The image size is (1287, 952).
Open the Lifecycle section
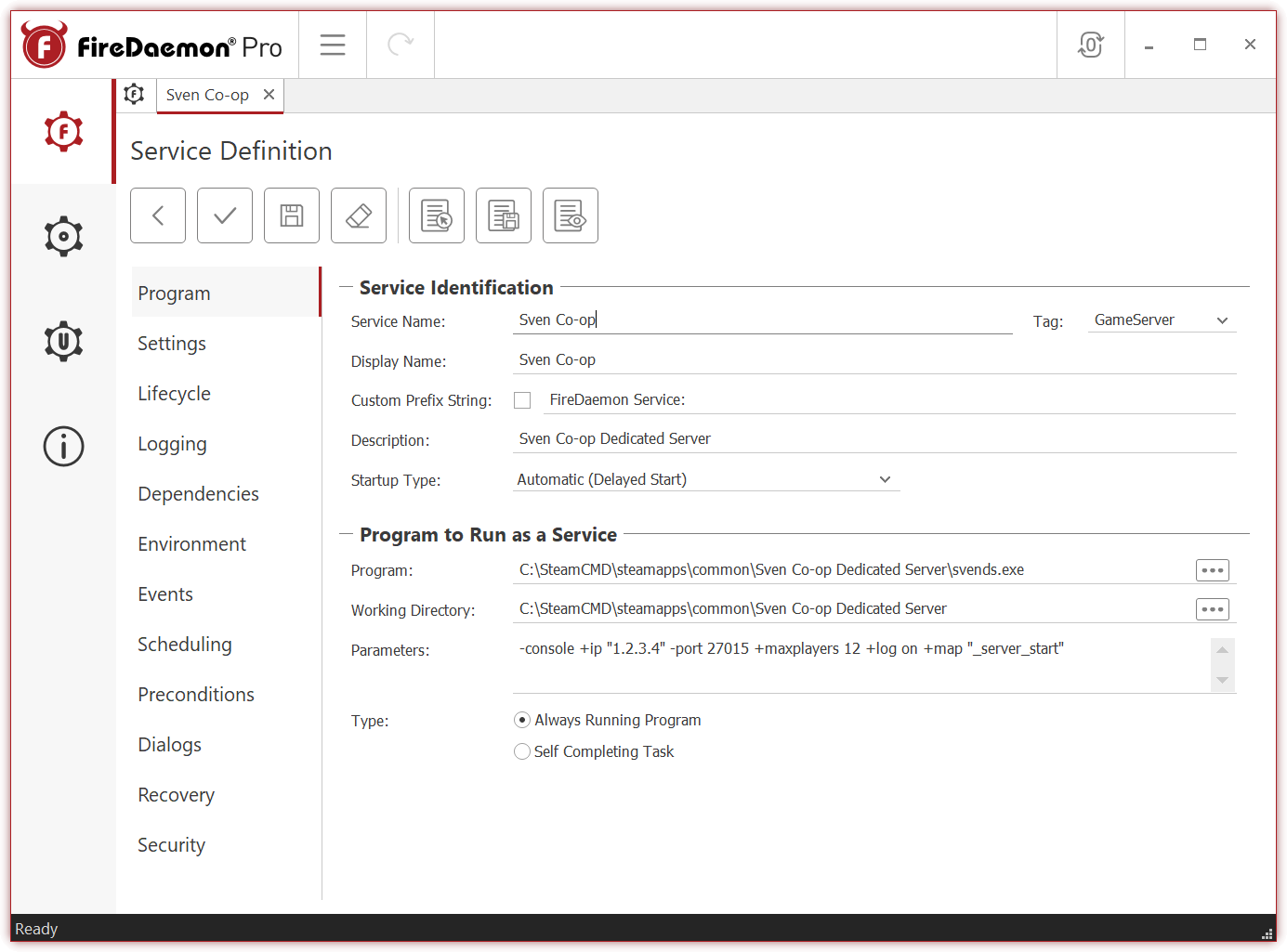click(226, 393)
